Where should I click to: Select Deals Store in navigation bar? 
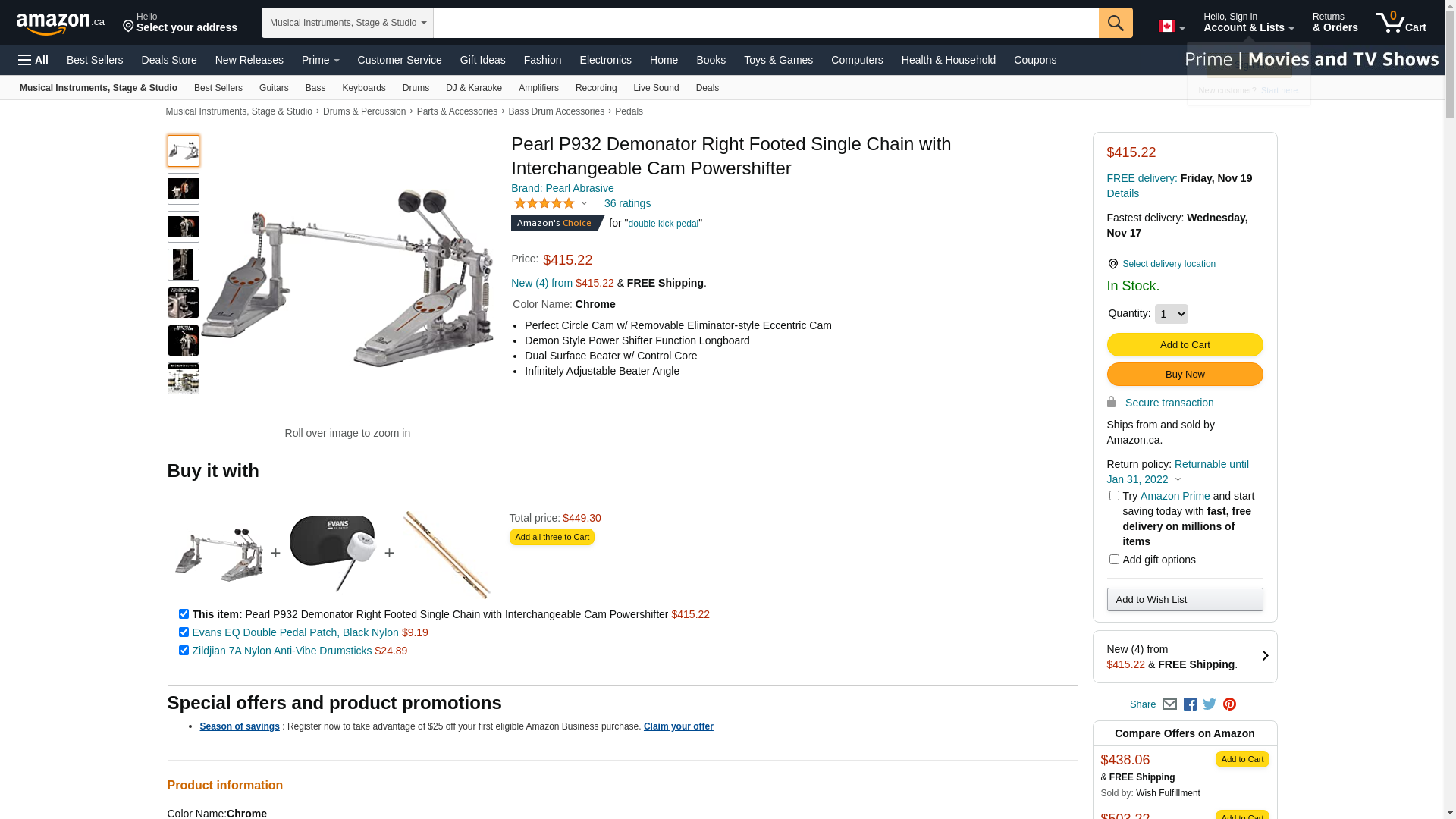(169, 60)
